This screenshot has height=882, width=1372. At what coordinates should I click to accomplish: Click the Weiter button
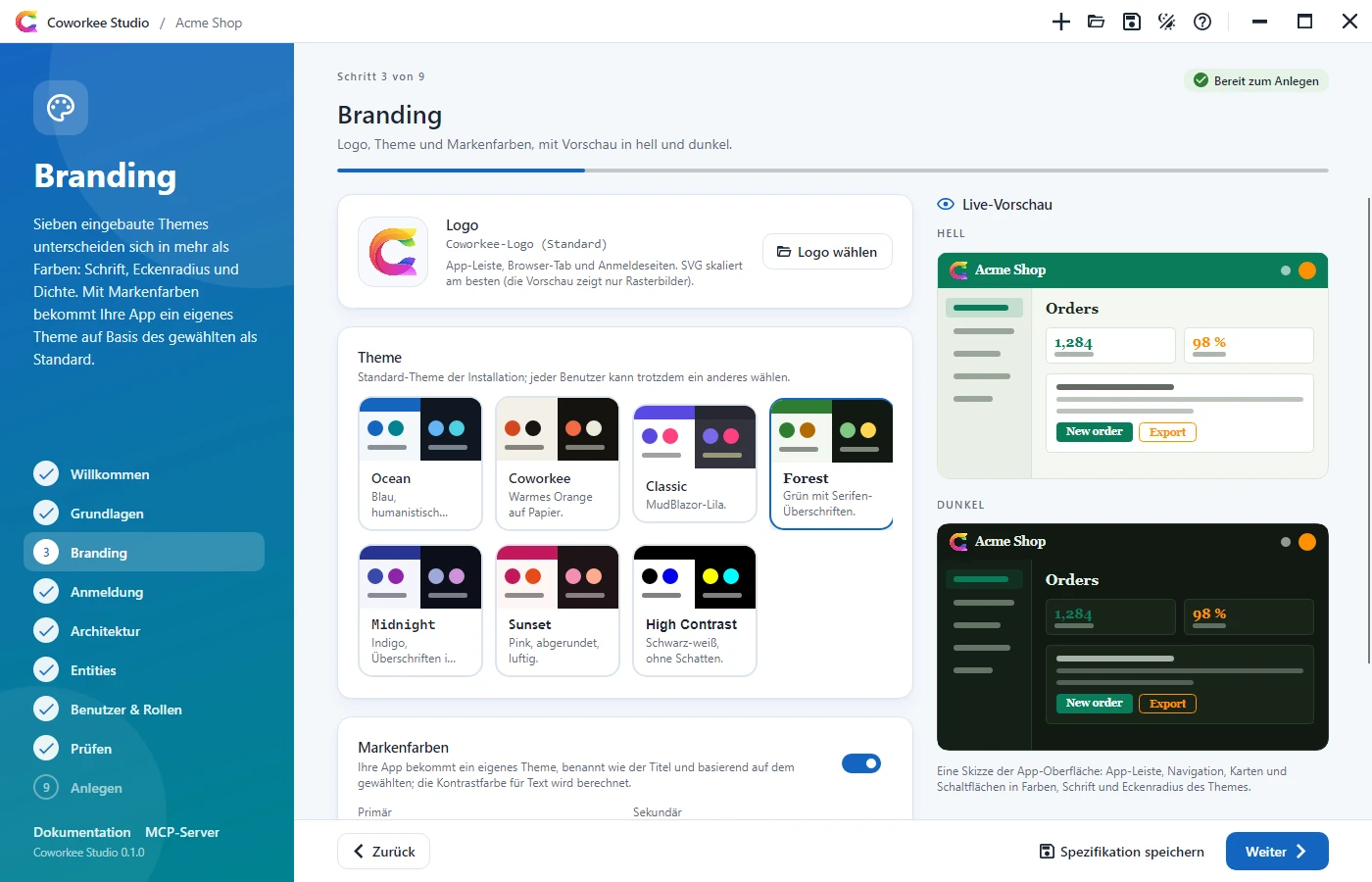(1277, 852)
